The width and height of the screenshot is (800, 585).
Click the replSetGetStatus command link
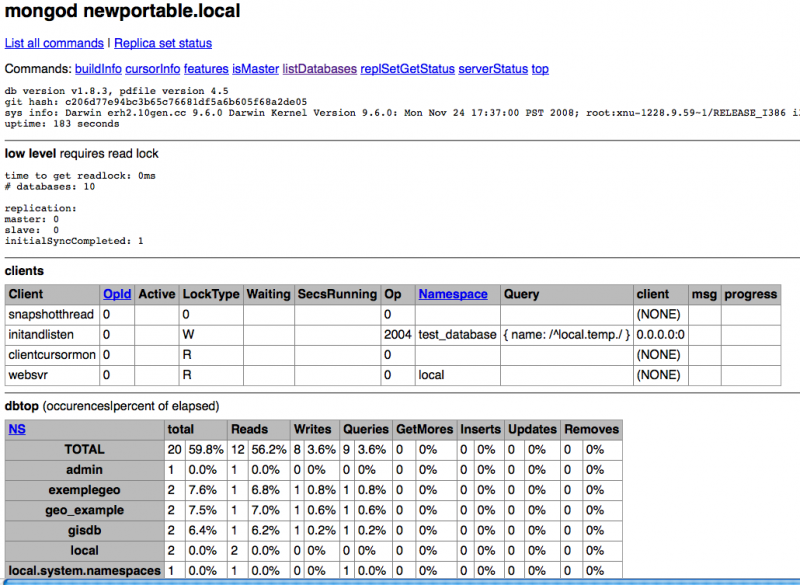point(407,69)
